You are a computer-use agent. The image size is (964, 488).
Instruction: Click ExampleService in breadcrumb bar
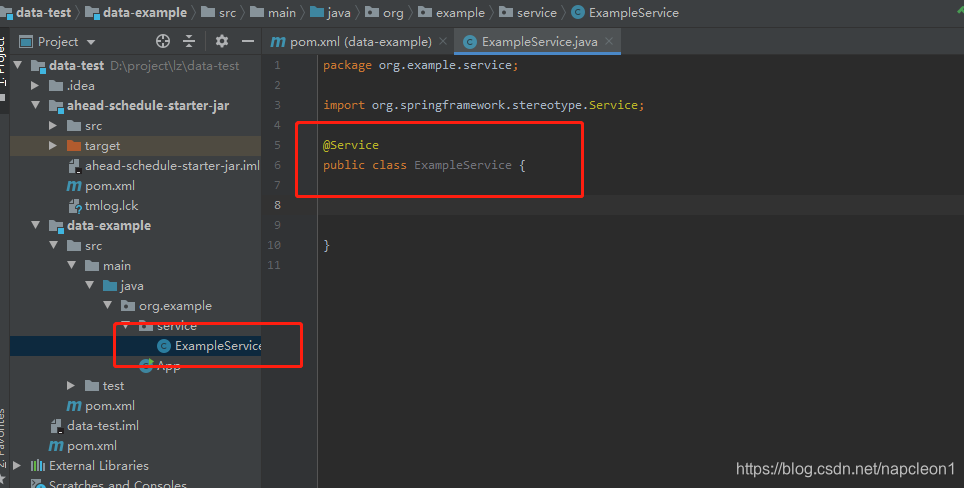625,12
